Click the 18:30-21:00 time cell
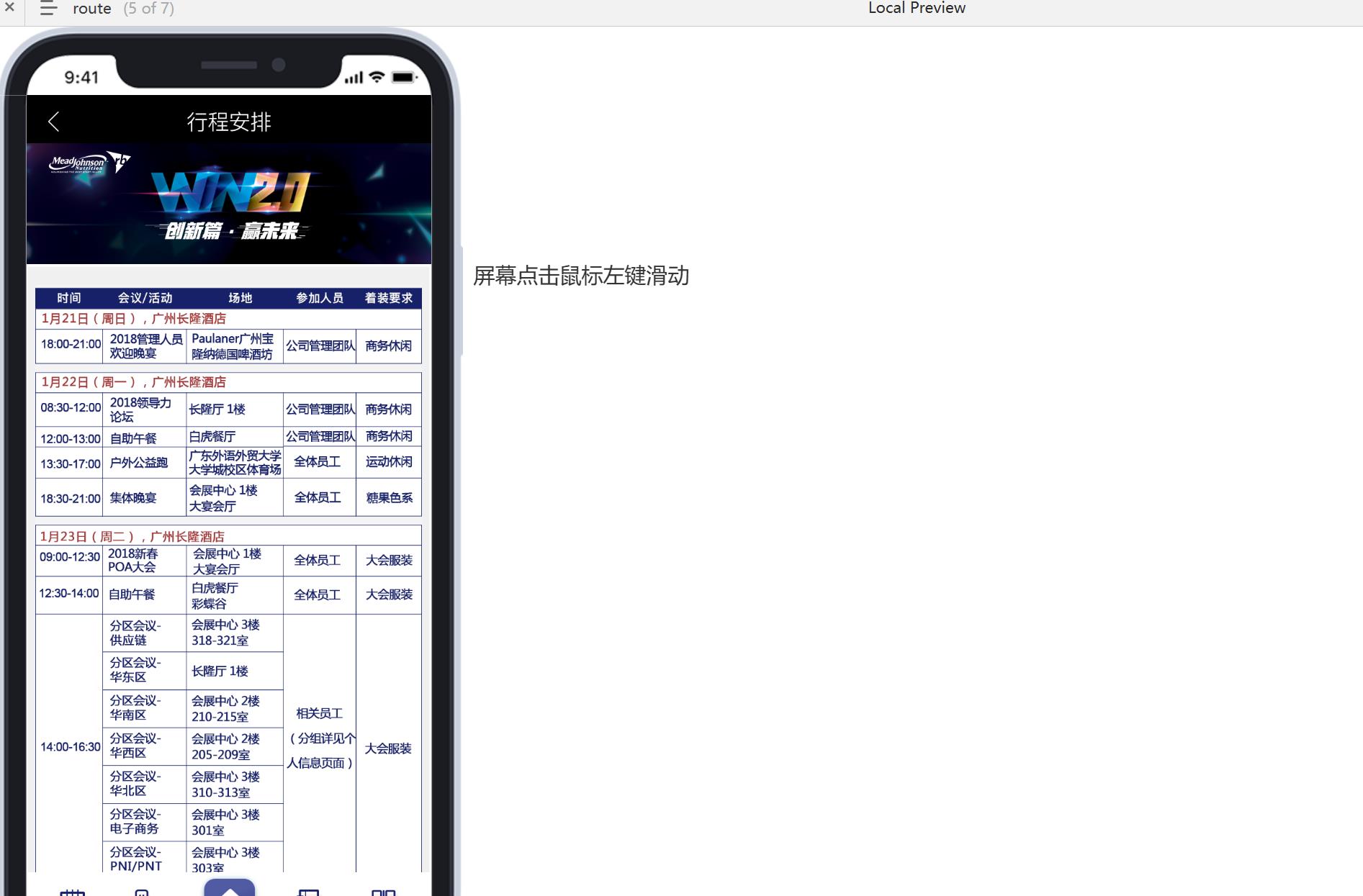1363x896 pixels. 70,499
